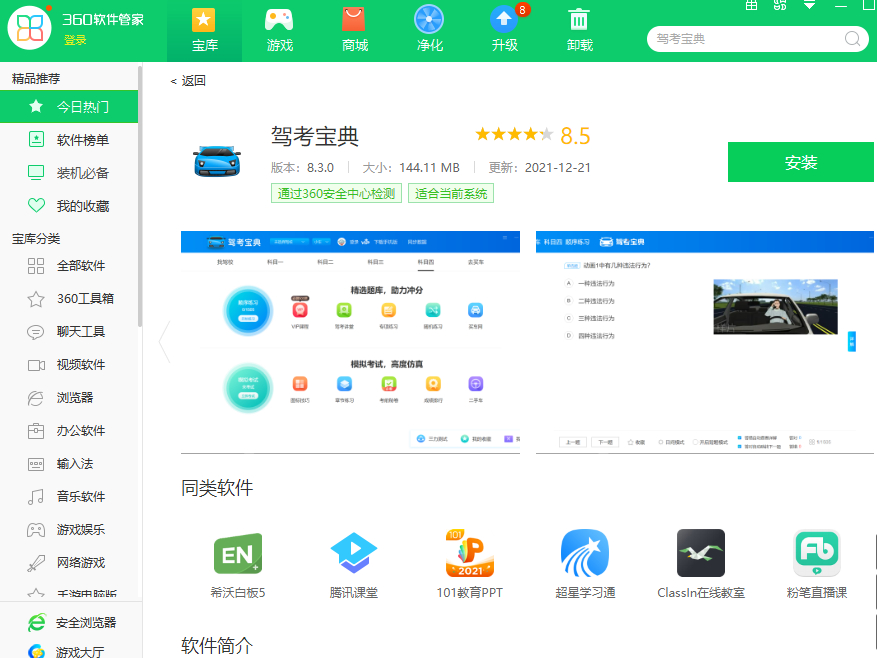Open the second screenshot with the quiz question
This screenshot has width=877, height=658.
705,342
